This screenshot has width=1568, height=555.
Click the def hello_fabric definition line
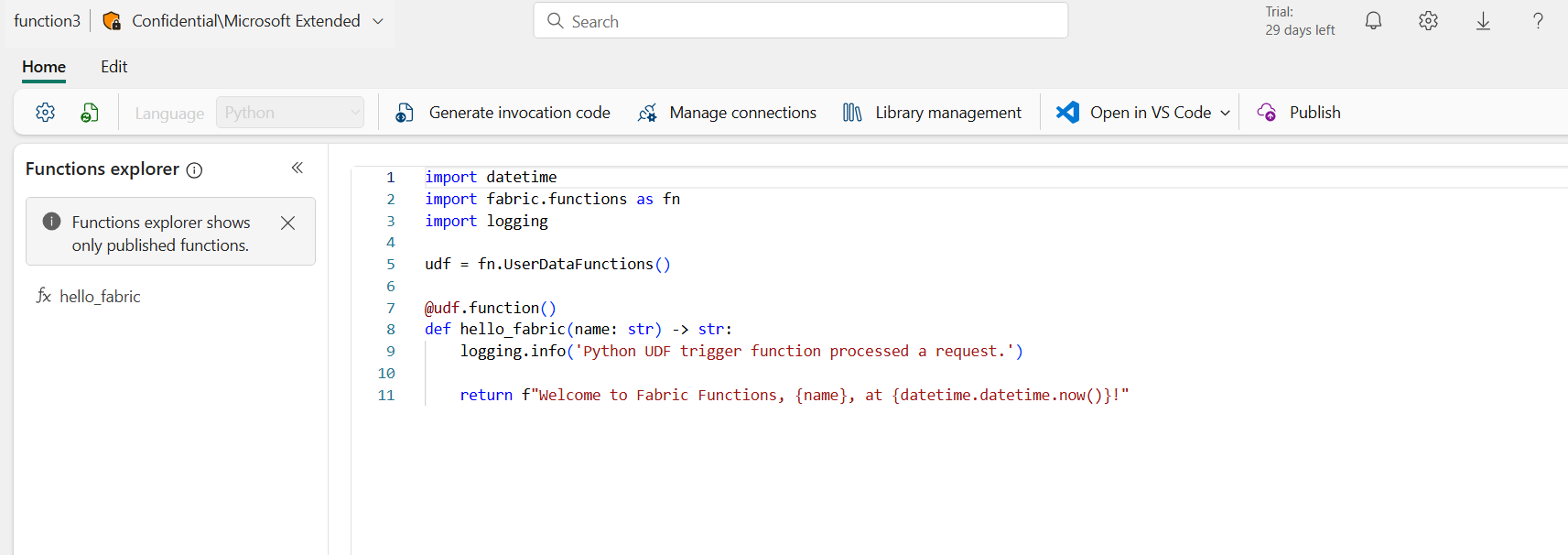click(579, 329)
